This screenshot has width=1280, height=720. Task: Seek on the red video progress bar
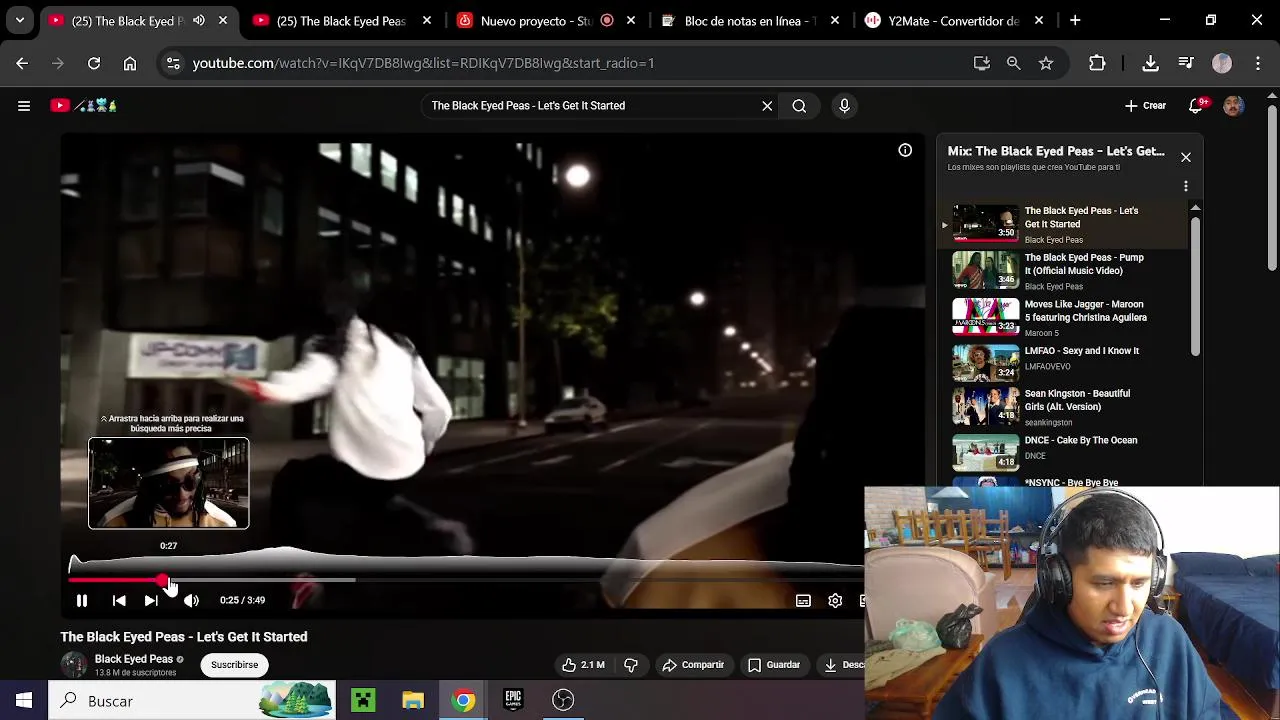[115, 580]
